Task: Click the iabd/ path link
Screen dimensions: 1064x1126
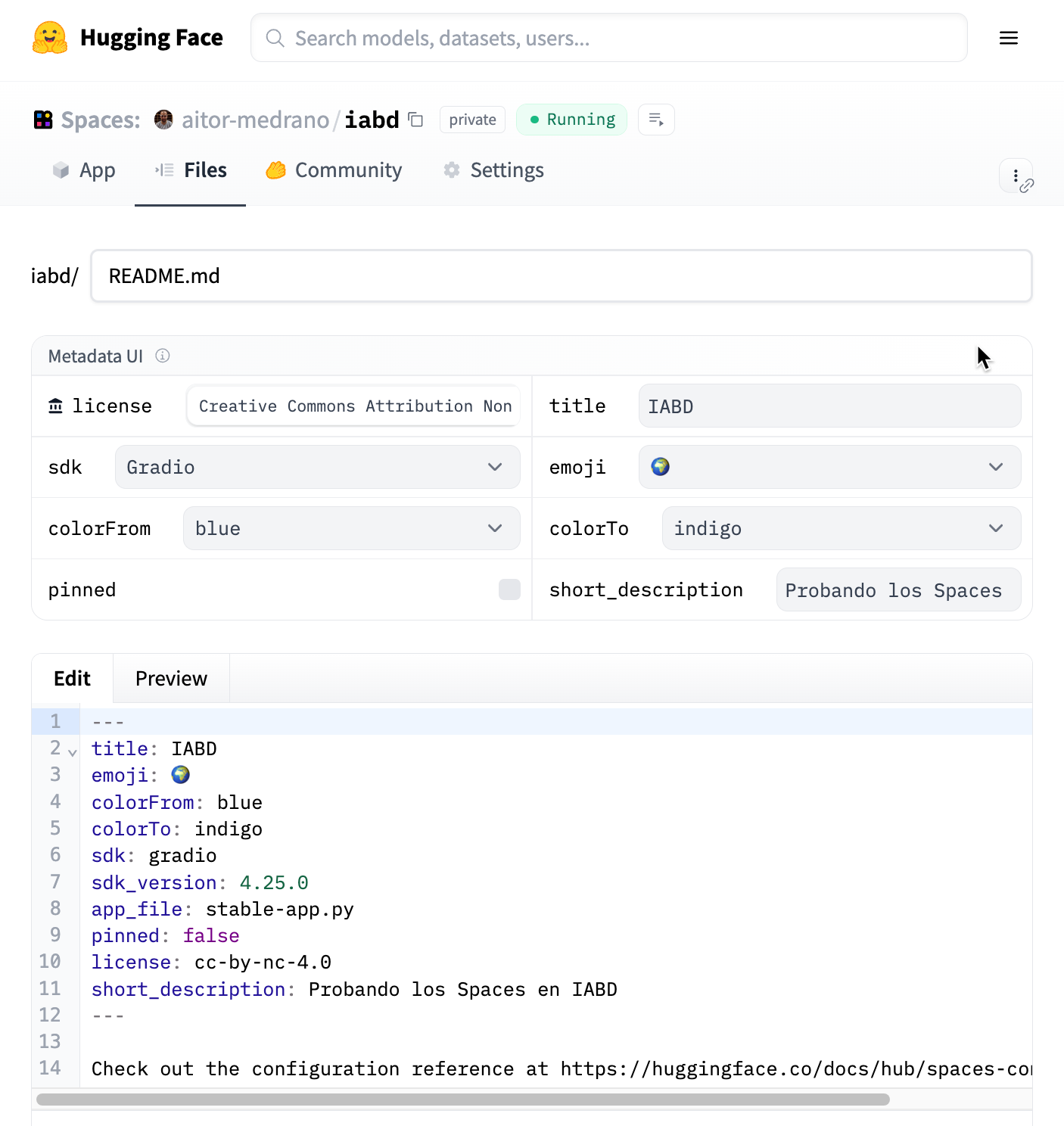Action: point(54,275)
